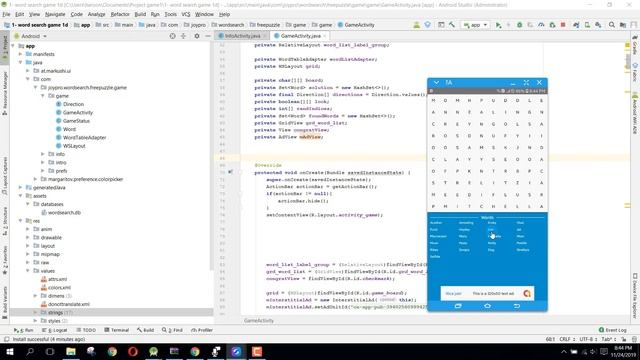
Task: Open SDK Manager icon in toolbar
Action: point(598,25)
